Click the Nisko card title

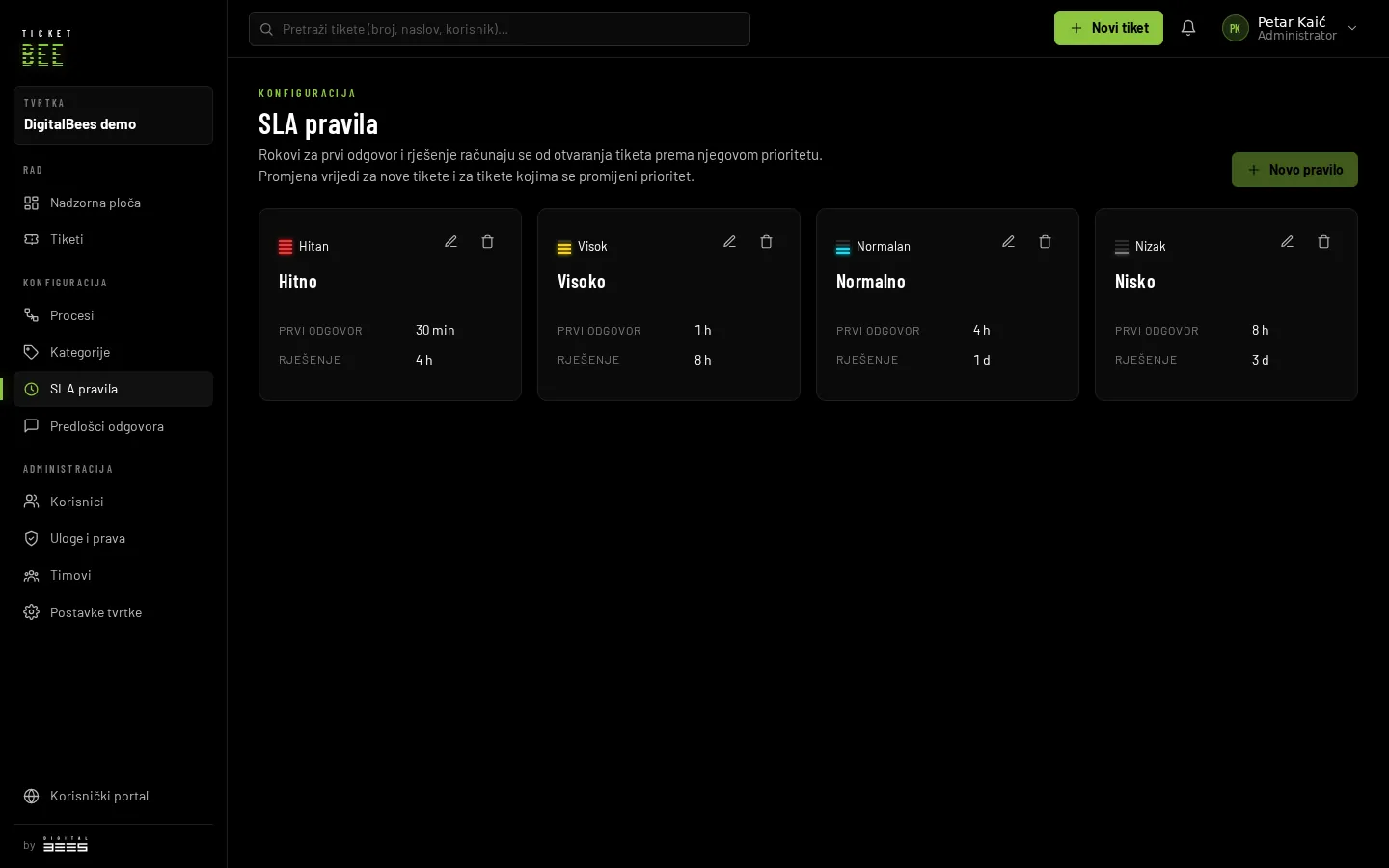coord(1135,282)
